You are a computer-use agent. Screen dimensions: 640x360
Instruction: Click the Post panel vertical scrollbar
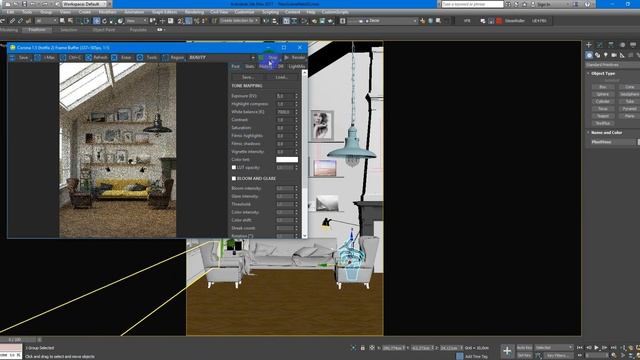click(304, 153)
